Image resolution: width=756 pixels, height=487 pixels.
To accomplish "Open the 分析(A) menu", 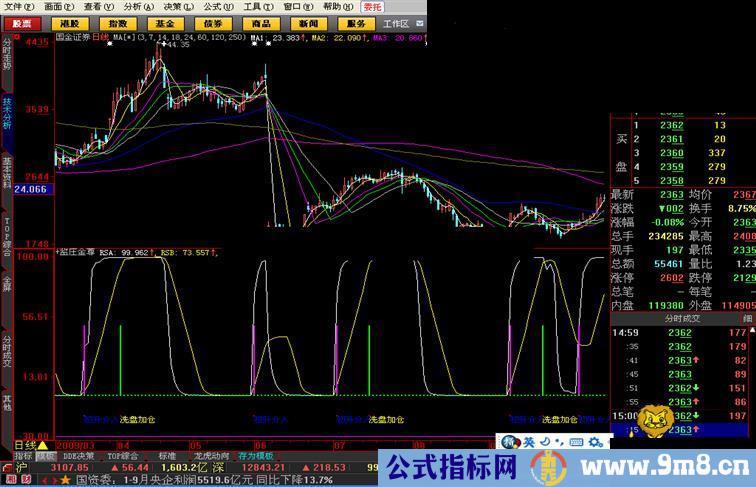I will pos(132,6).
